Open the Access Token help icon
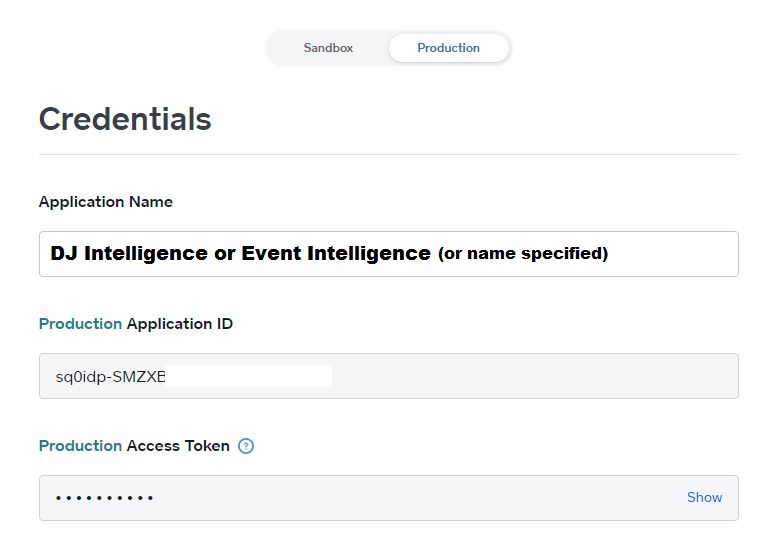This screenshot has width=771, height=540. (246, 446)
